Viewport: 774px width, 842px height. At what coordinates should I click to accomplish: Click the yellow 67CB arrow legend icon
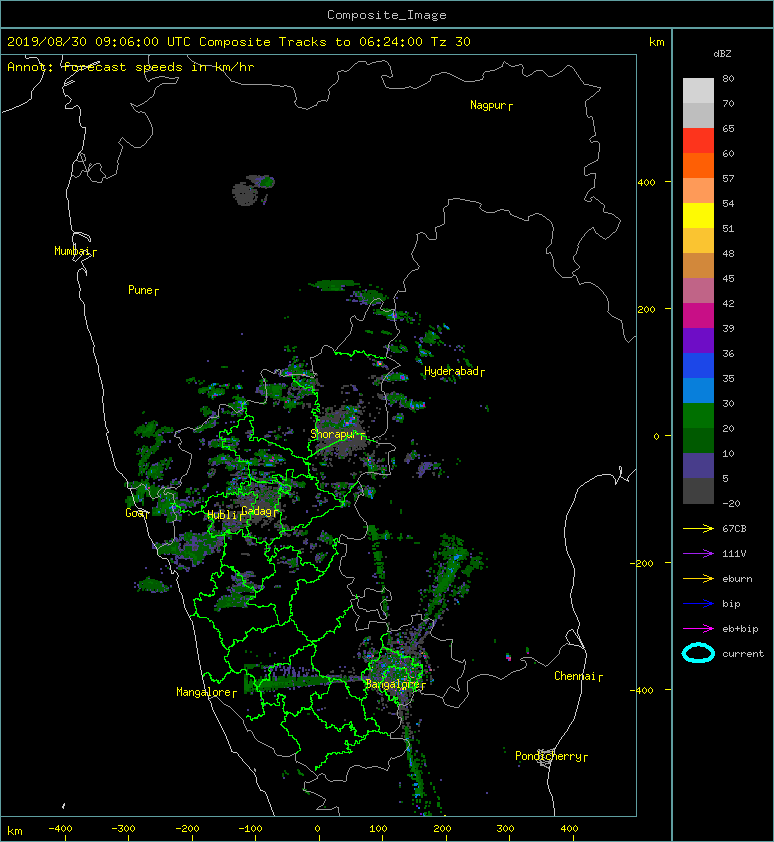pos(698,529)
